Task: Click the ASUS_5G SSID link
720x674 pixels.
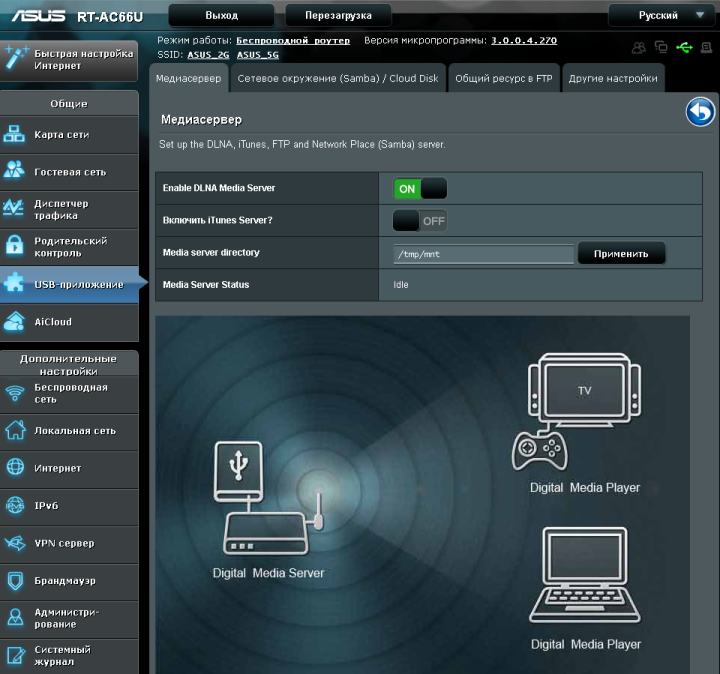Action: (x=258, y=55)
